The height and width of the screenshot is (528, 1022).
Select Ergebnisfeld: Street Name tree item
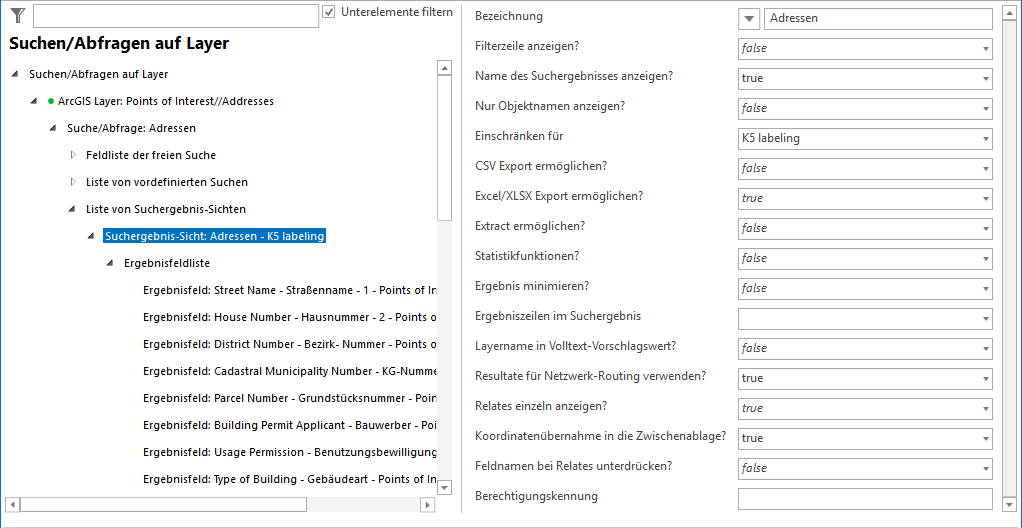pyautogui.click(x=289, y=290)
